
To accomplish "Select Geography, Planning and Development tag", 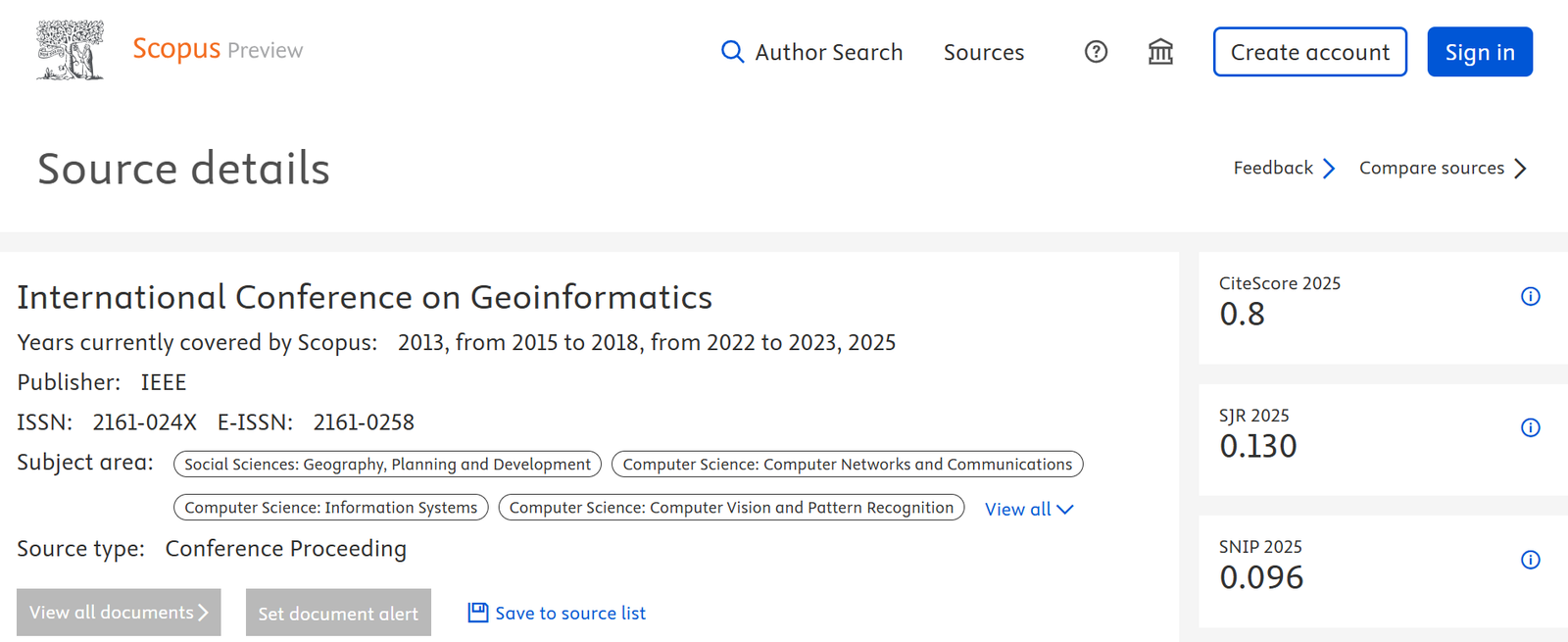I will coord(387,465).
